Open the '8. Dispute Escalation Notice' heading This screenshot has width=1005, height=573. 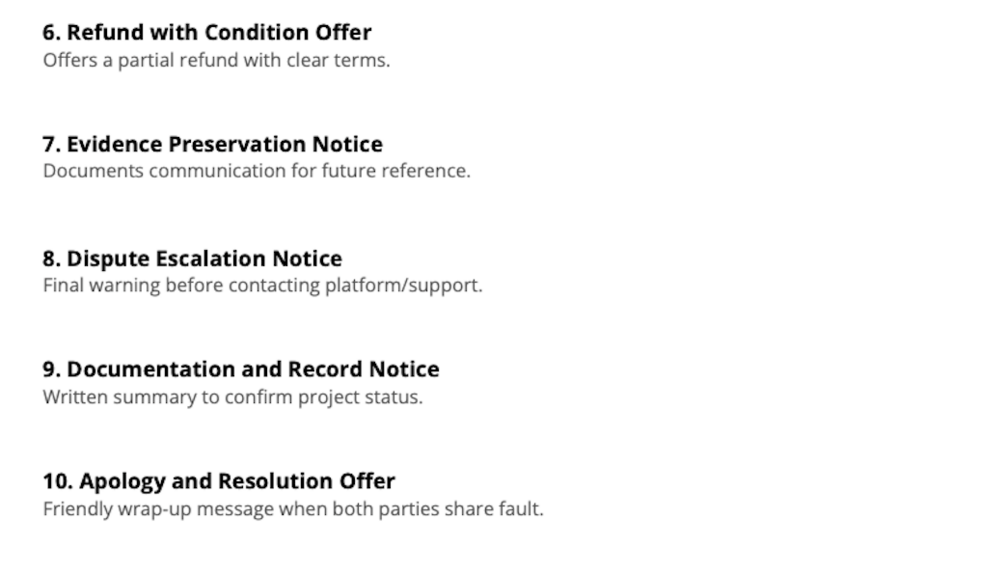(192, 258)
